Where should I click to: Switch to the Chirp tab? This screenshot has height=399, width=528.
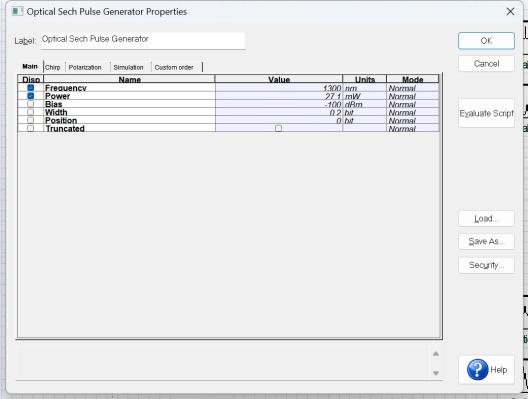[53, 67]
